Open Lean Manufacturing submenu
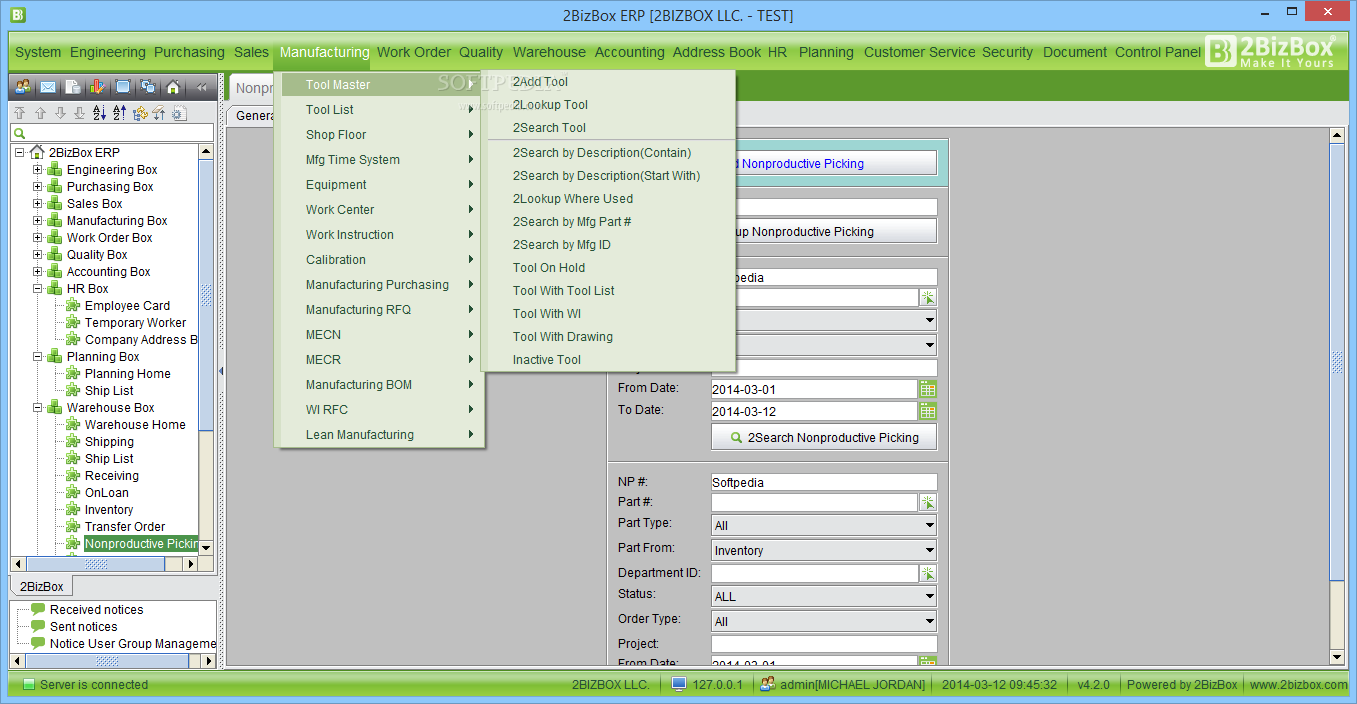The image size is (1357, 704). tap(379, 435)
